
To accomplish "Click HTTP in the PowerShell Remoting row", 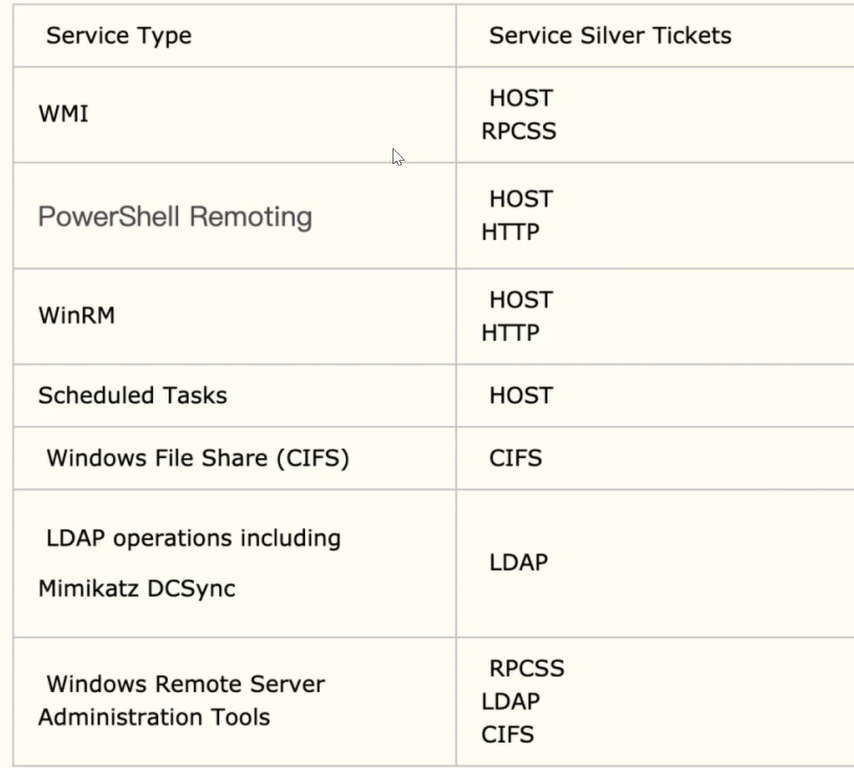I will 510,232.
